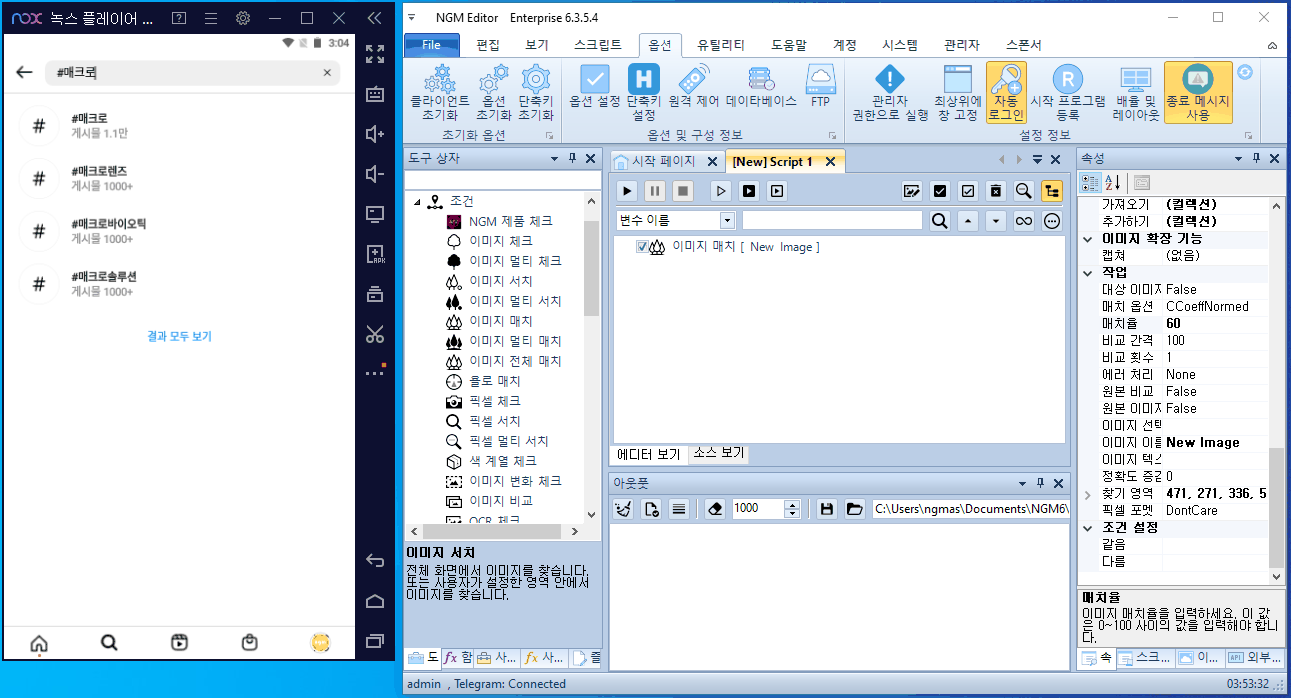Open the 아웃풋 panel dropdown arrow

click(1022, 482)
